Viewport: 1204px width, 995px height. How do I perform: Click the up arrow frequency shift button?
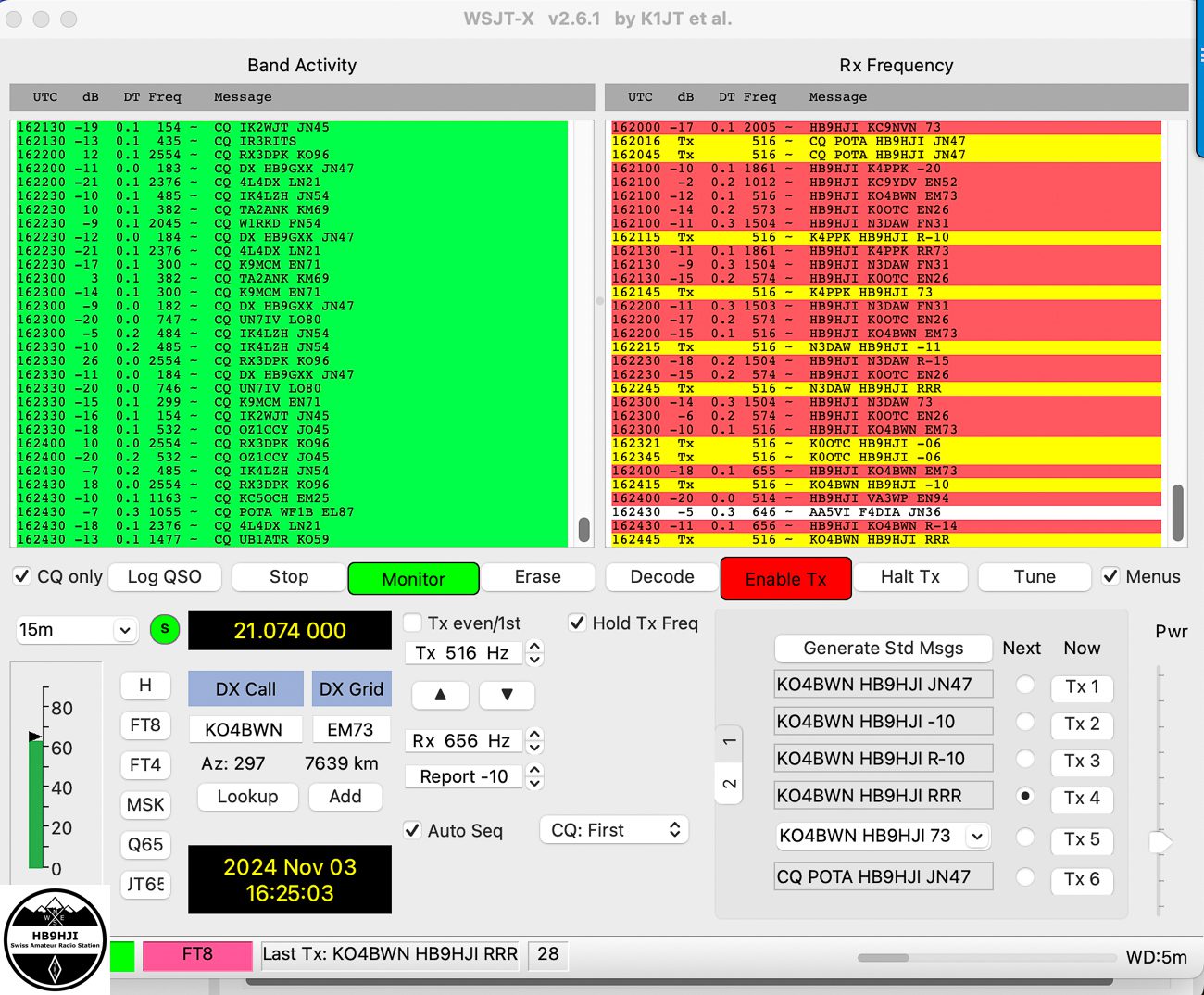(x=440, y=694)
